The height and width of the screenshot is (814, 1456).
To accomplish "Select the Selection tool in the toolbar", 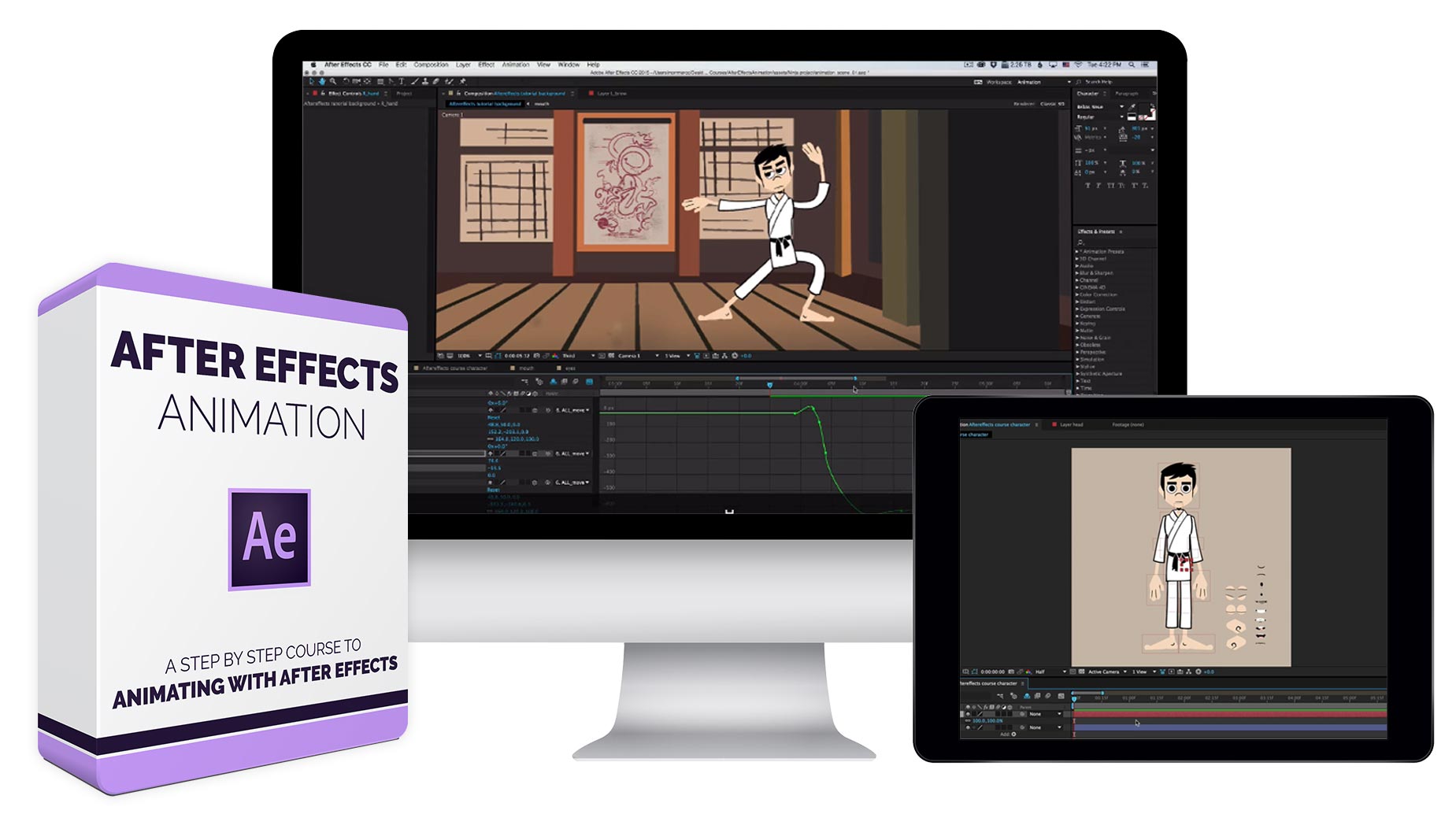I will pos(311,81).
